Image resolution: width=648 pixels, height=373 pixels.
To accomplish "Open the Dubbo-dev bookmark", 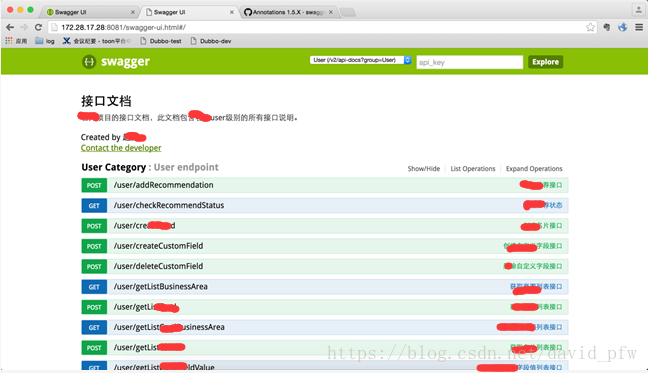I will 210,41.
